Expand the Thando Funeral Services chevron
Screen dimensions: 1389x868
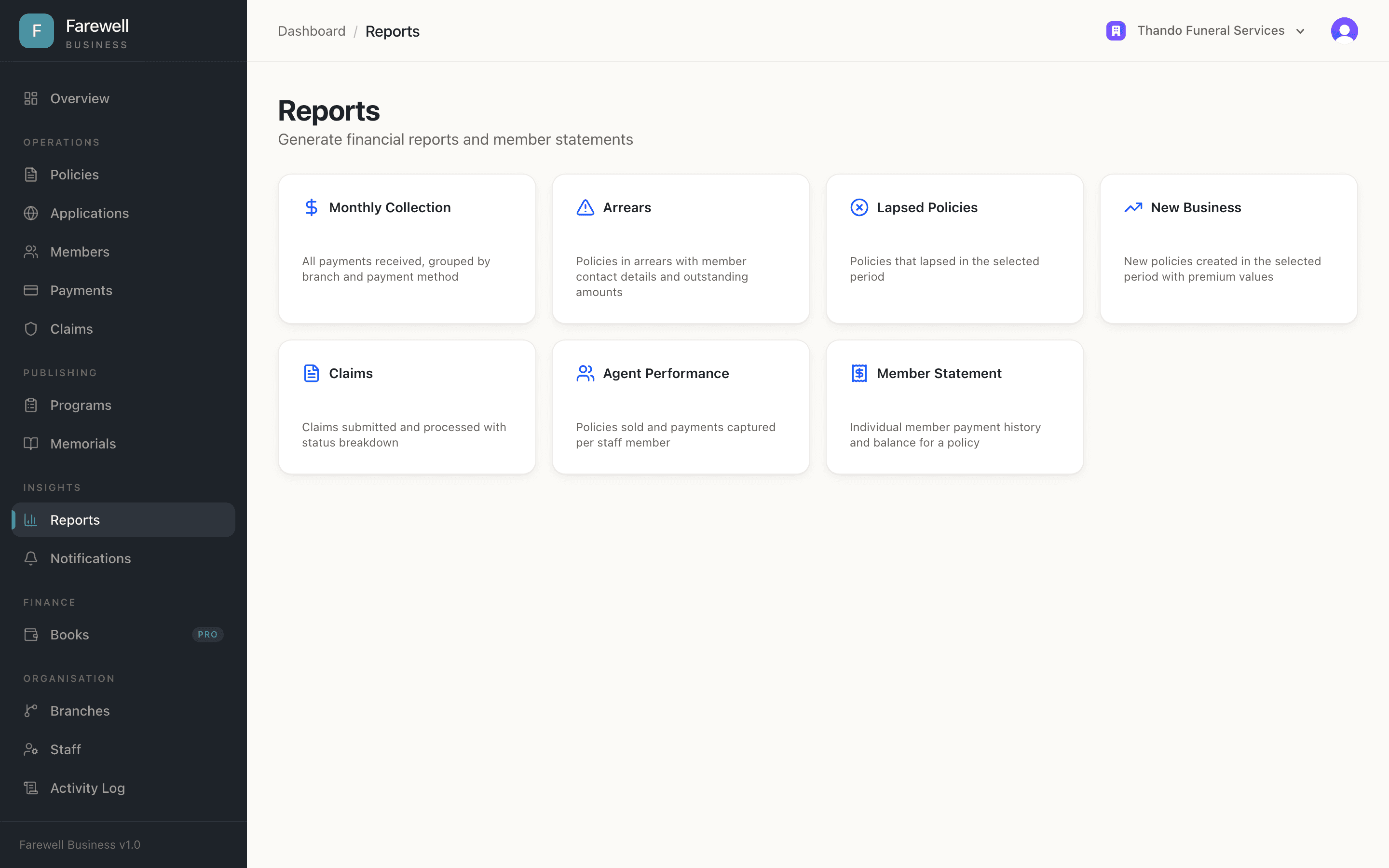point(1300,31)
